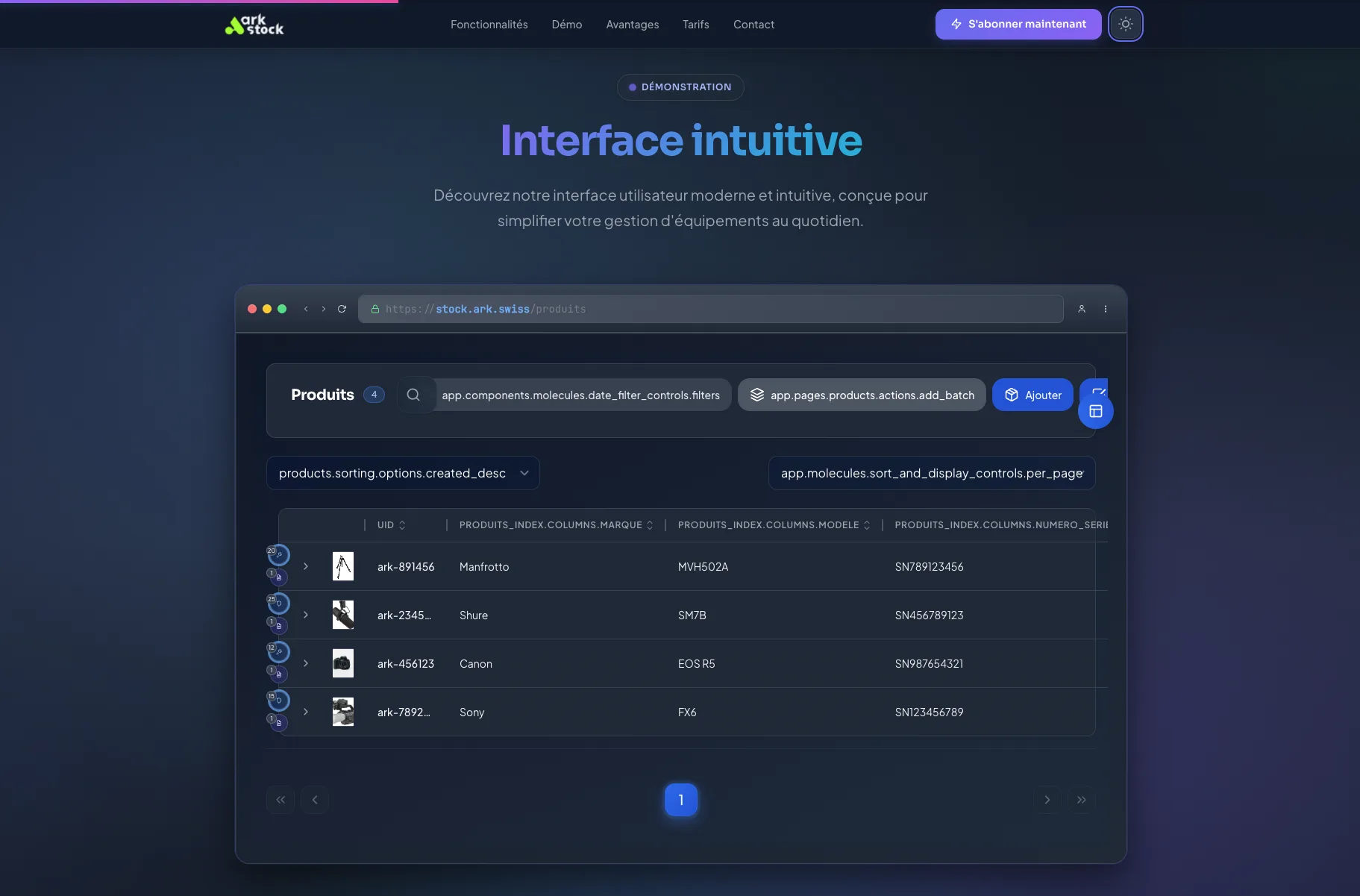Select page 1 in the pagination
Viewport: 1360px width, 896px height.
680,799
